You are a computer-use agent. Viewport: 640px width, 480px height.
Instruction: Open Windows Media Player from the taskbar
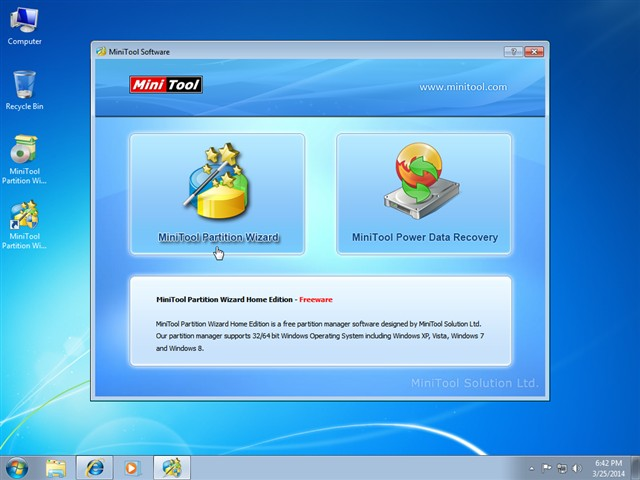pos(131,468)
